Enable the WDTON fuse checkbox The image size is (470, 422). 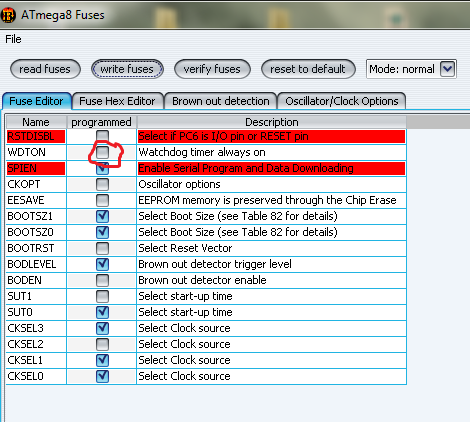point(102,152)
